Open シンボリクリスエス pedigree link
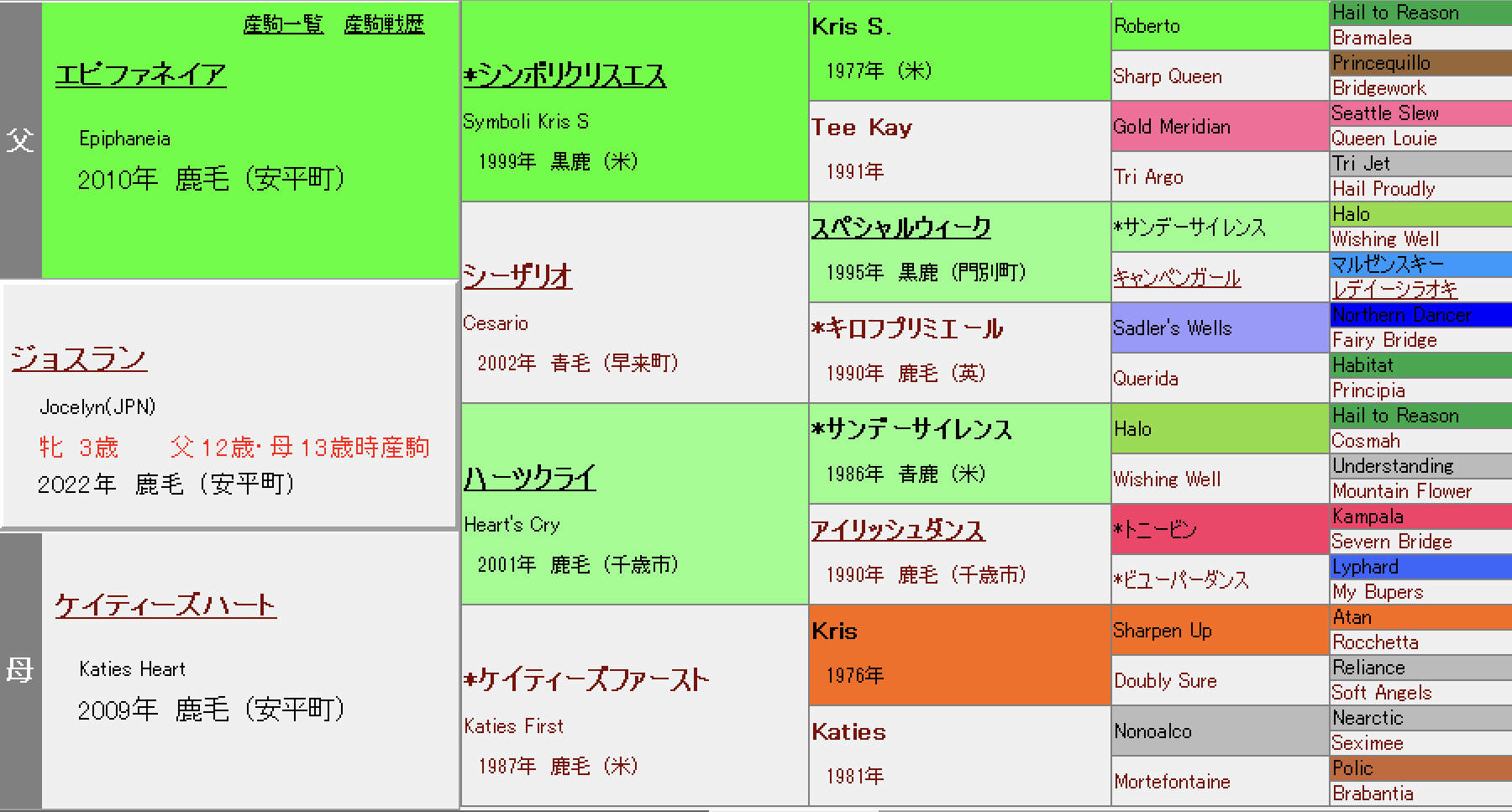1512x812 pixels. pyautogui.click(x=565, y=76)
